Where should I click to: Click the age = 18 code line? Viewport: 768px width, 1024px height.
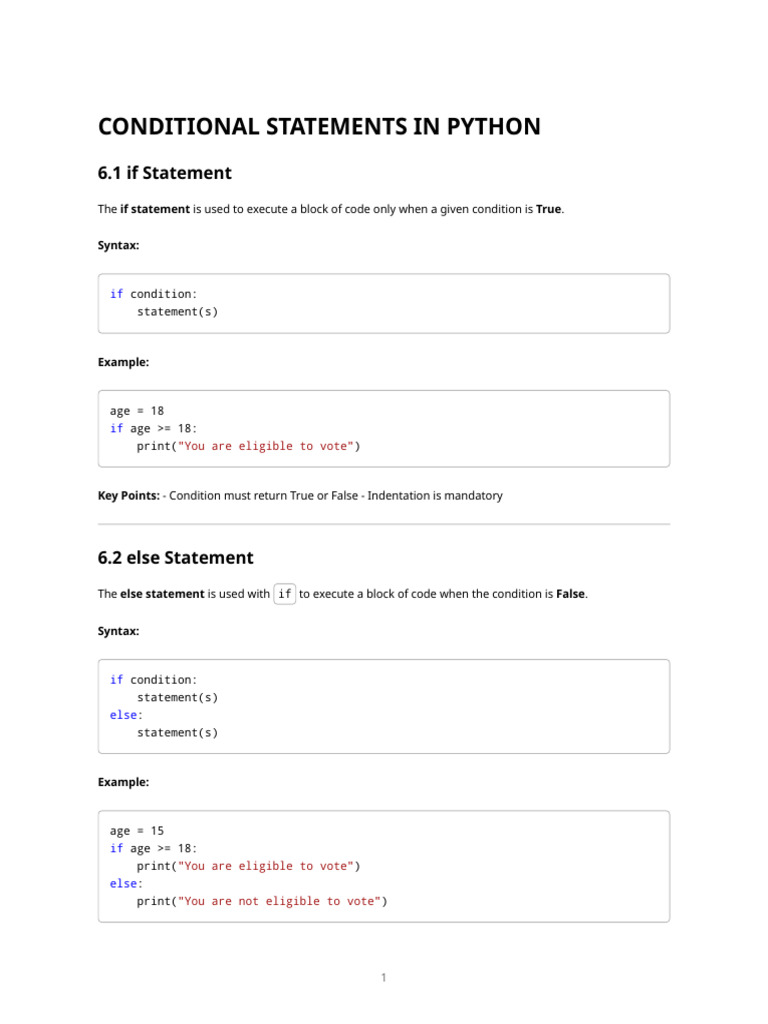pyautogui.click(x=137, y=411)
